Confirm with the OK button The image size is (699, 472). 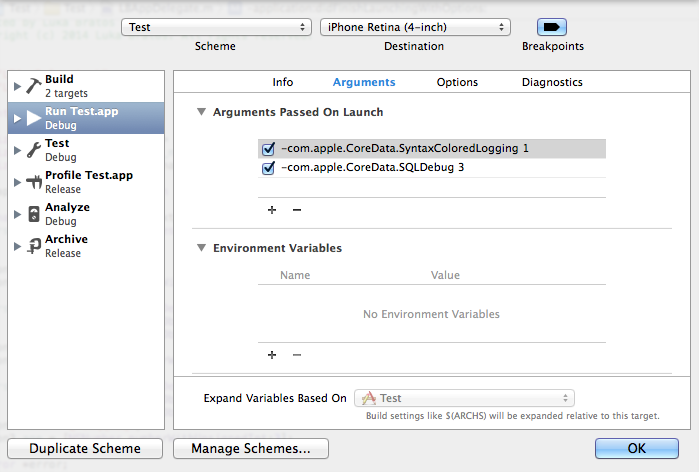click(637, 448)
